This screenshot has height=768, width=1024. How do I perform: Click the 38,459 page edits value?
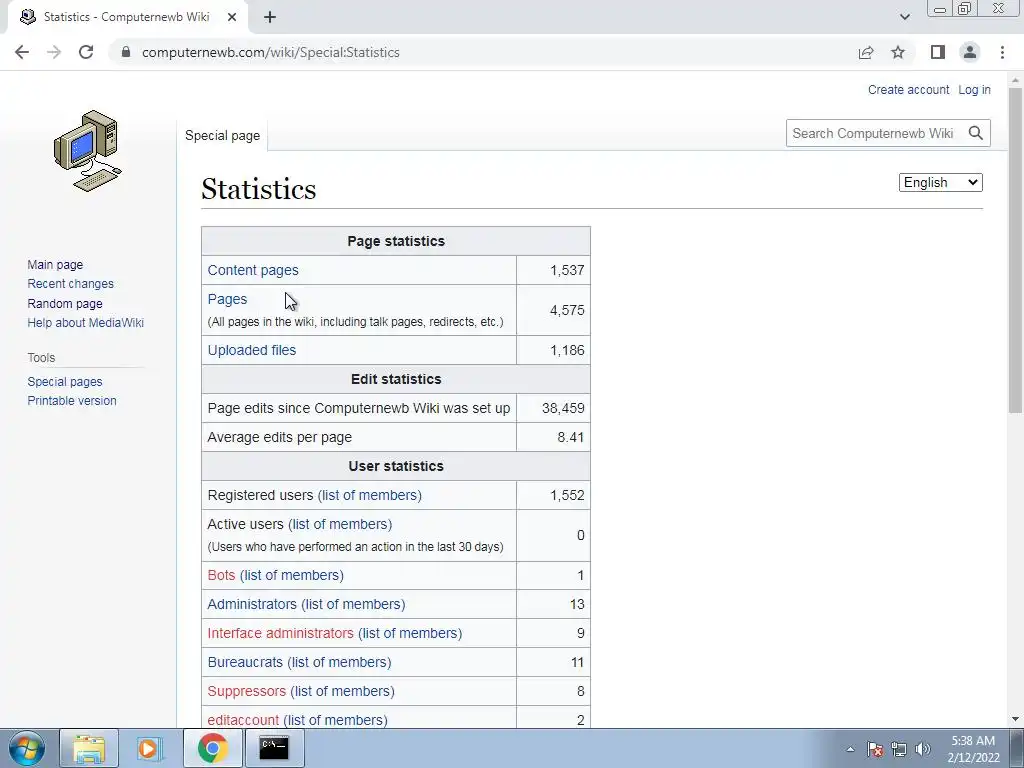[x=563, y=408]
